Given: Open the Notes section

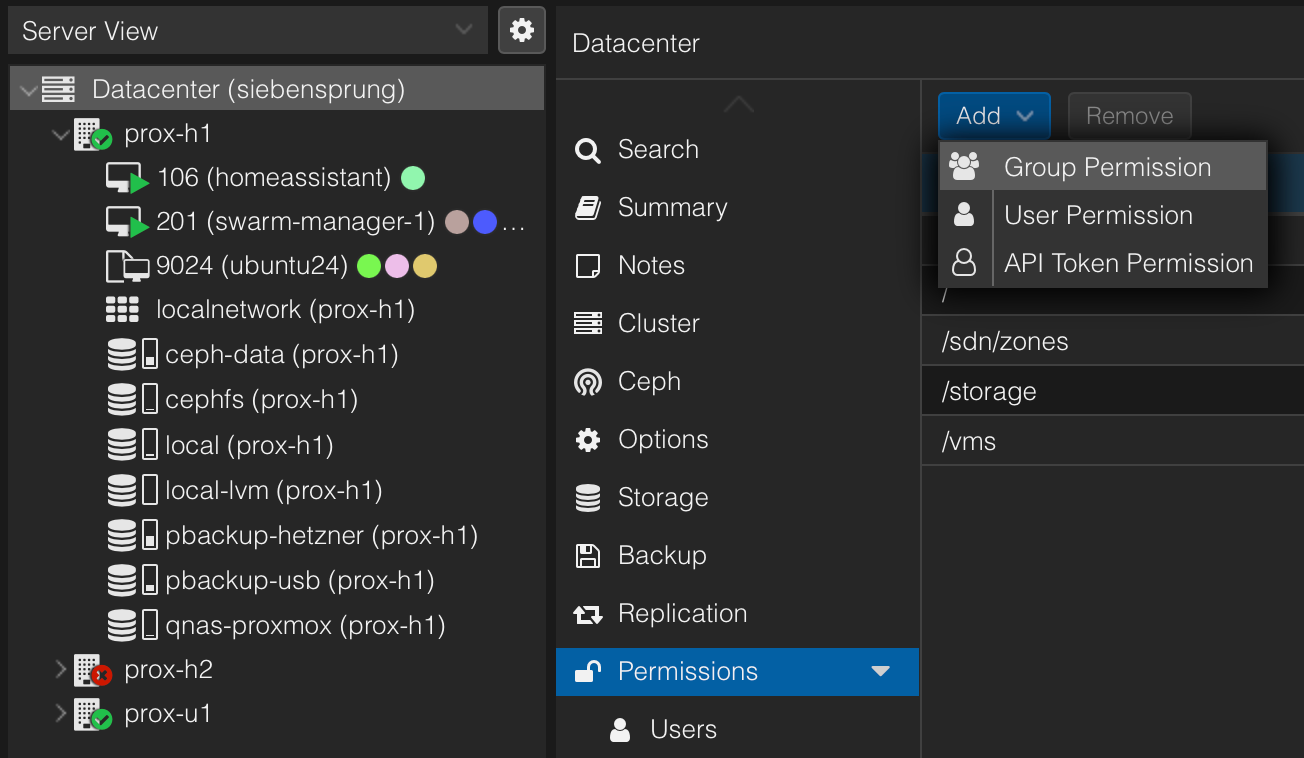Looking at the screenshot, I should [x=737, y=266].
